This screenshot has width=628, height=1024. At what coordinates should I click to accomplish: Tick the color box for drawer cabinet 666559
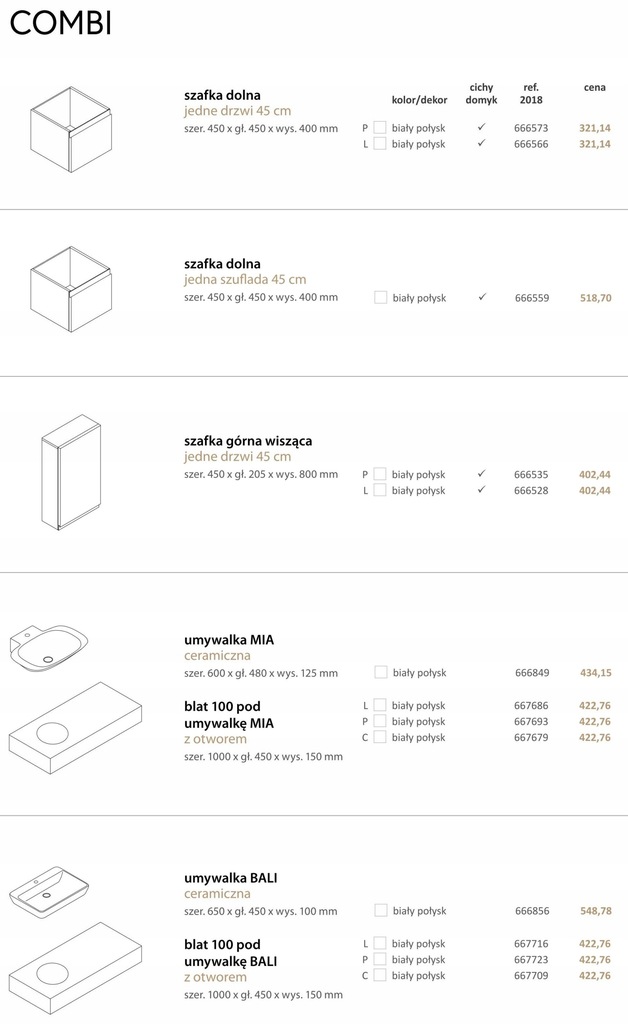[381, 298]
